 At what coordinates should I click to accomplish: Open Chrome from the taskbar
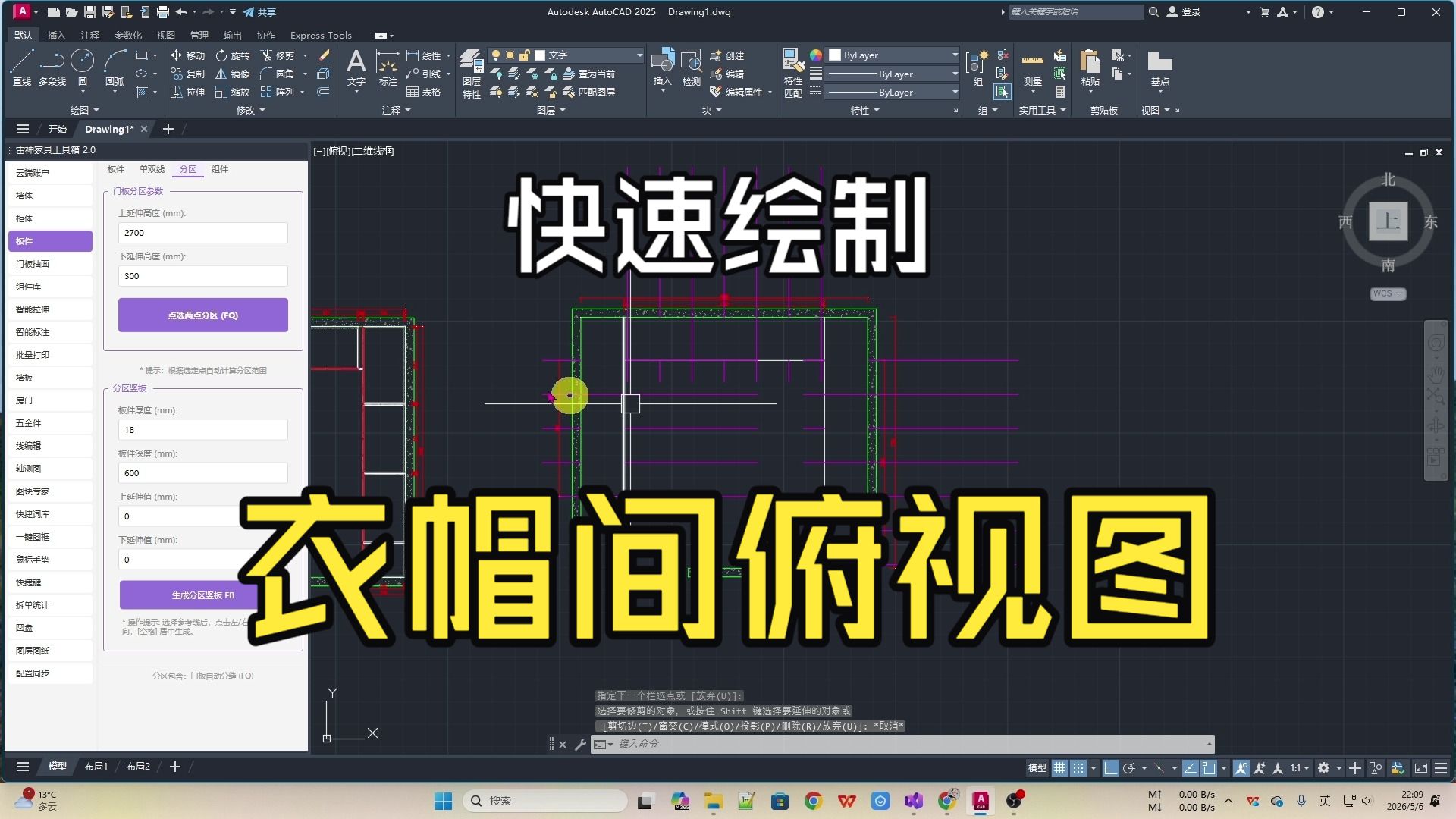[814, 801]
